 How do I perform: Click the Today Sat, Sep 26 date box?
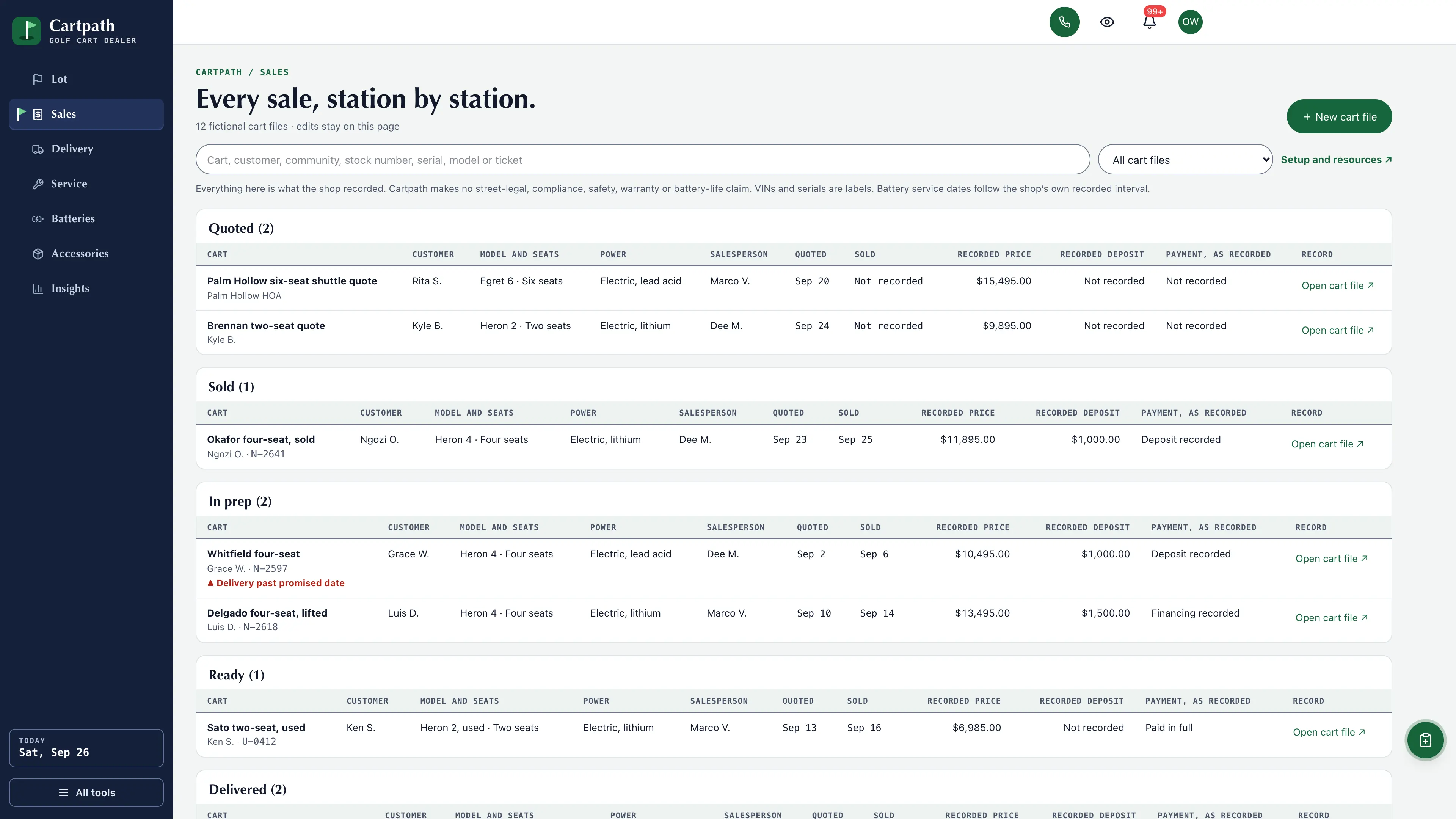pyautogui.click(x=86, y=748)
